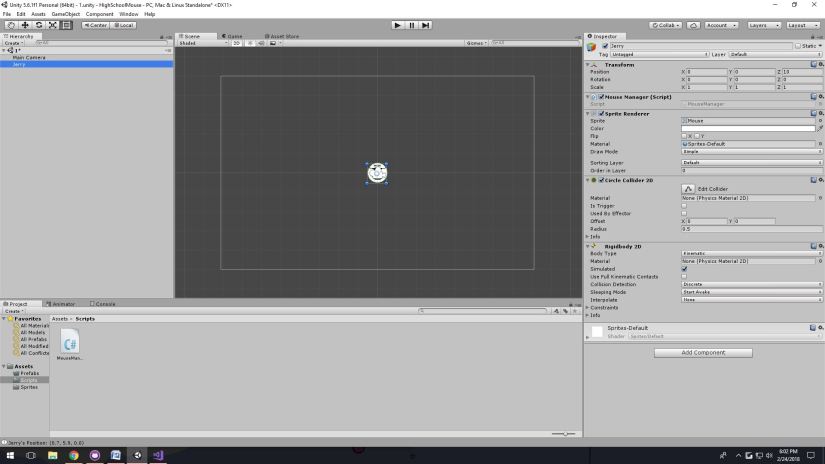The image size is (825, 464).
Task: Open the GameObject menu
Action: 65,14
